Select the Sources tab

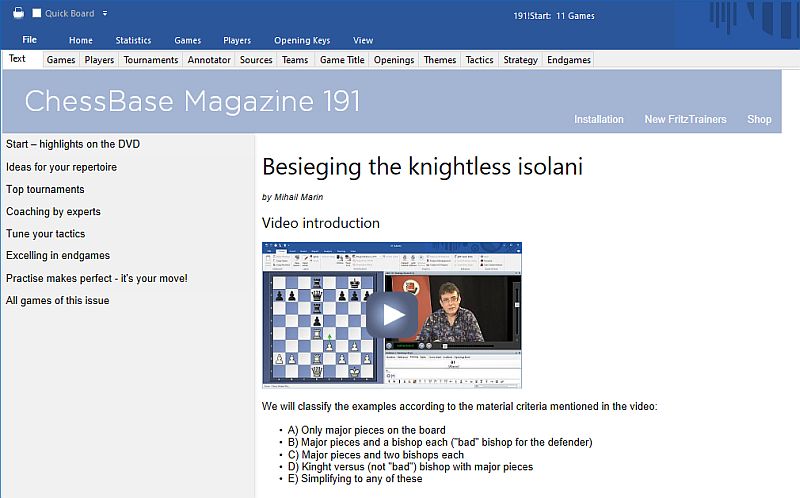[x=256, y=60]
